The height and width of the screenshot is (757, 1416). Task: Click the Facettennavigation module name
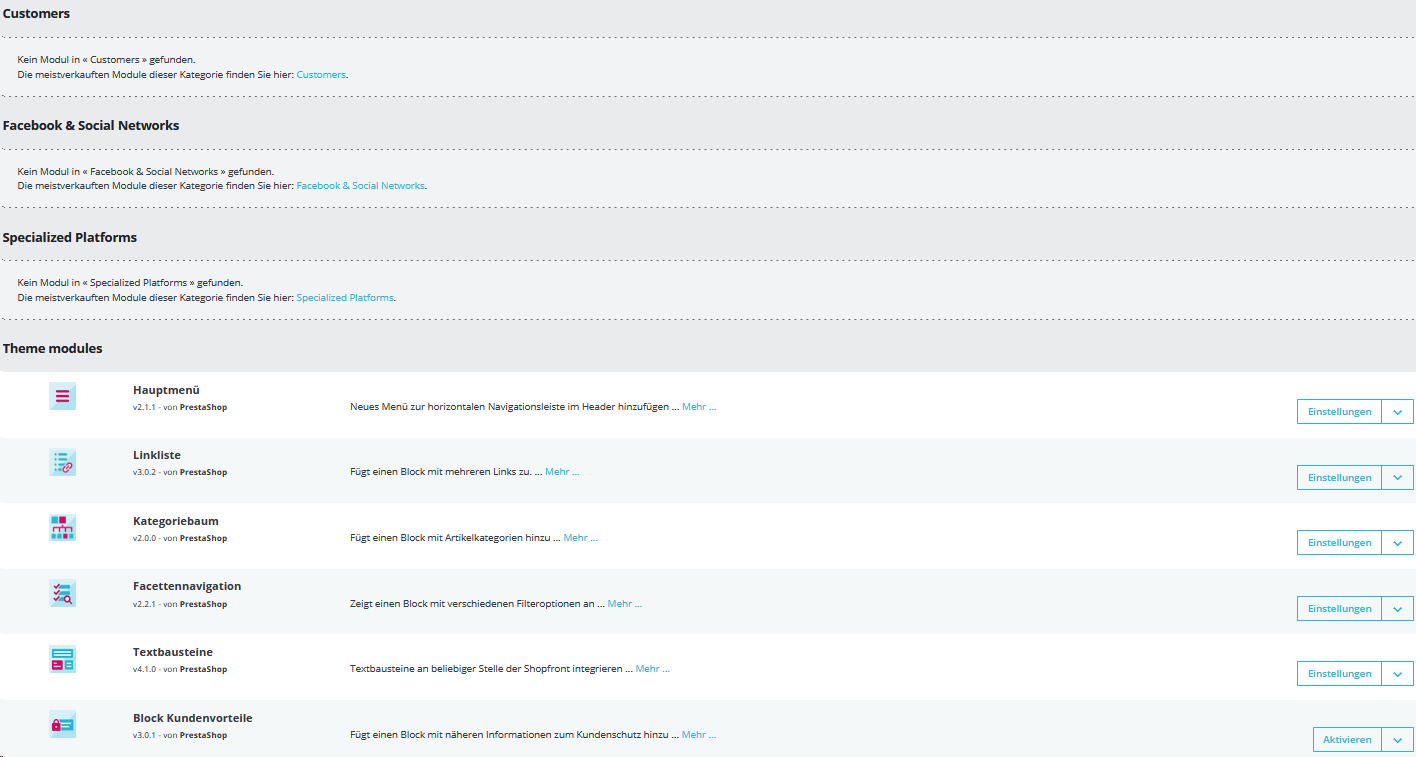click(x=187, y=586)
